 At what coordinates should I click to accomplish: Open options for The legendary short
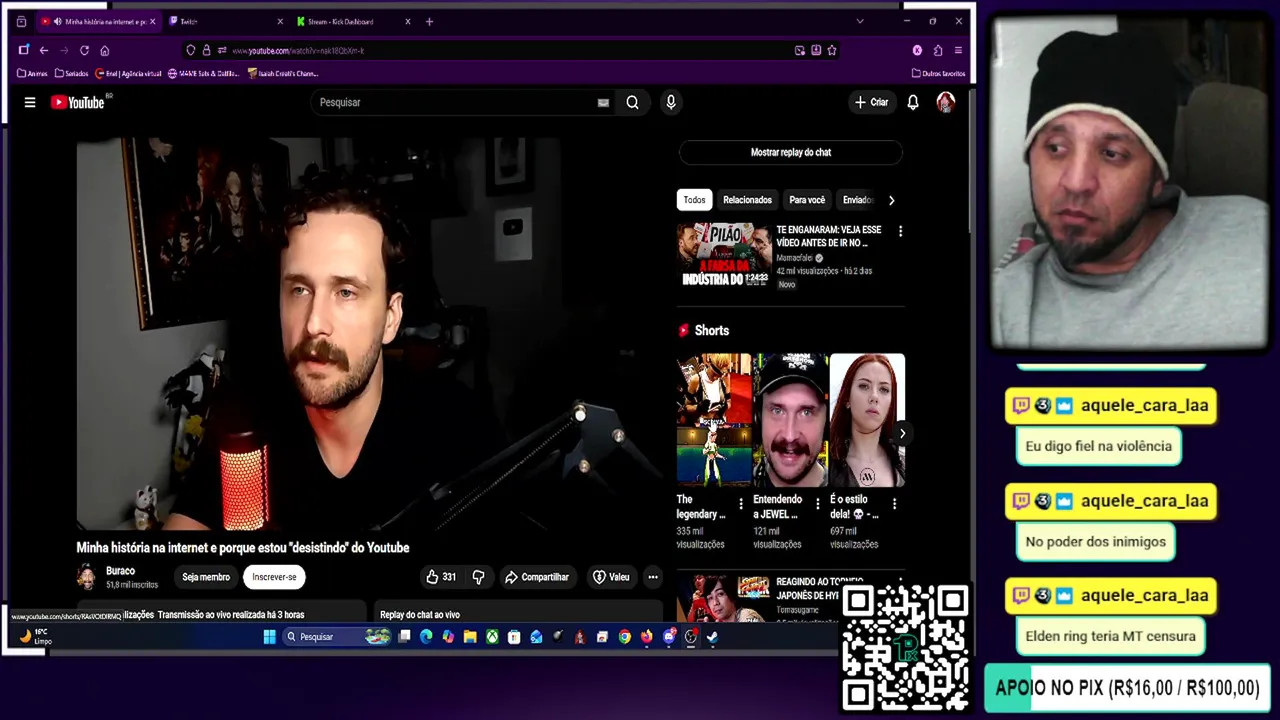(x=741, y=504)
